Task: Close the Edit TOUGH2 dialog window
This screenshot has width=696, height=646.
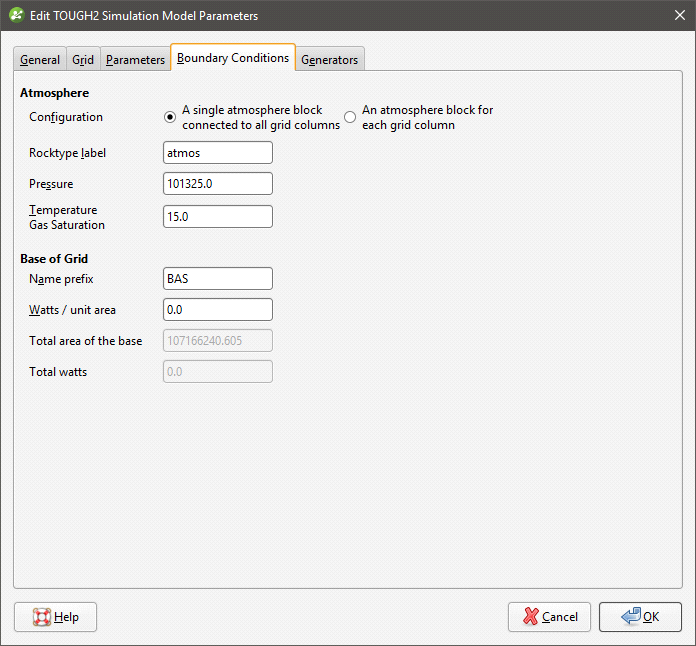Action: (680, 16)
